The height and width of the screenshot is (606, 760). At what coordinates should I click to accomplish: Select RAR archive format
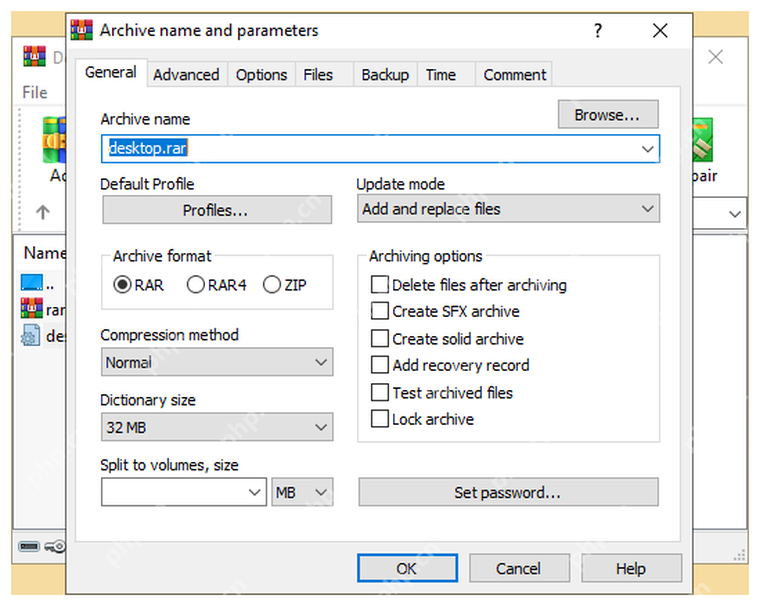tap(122, 285)
